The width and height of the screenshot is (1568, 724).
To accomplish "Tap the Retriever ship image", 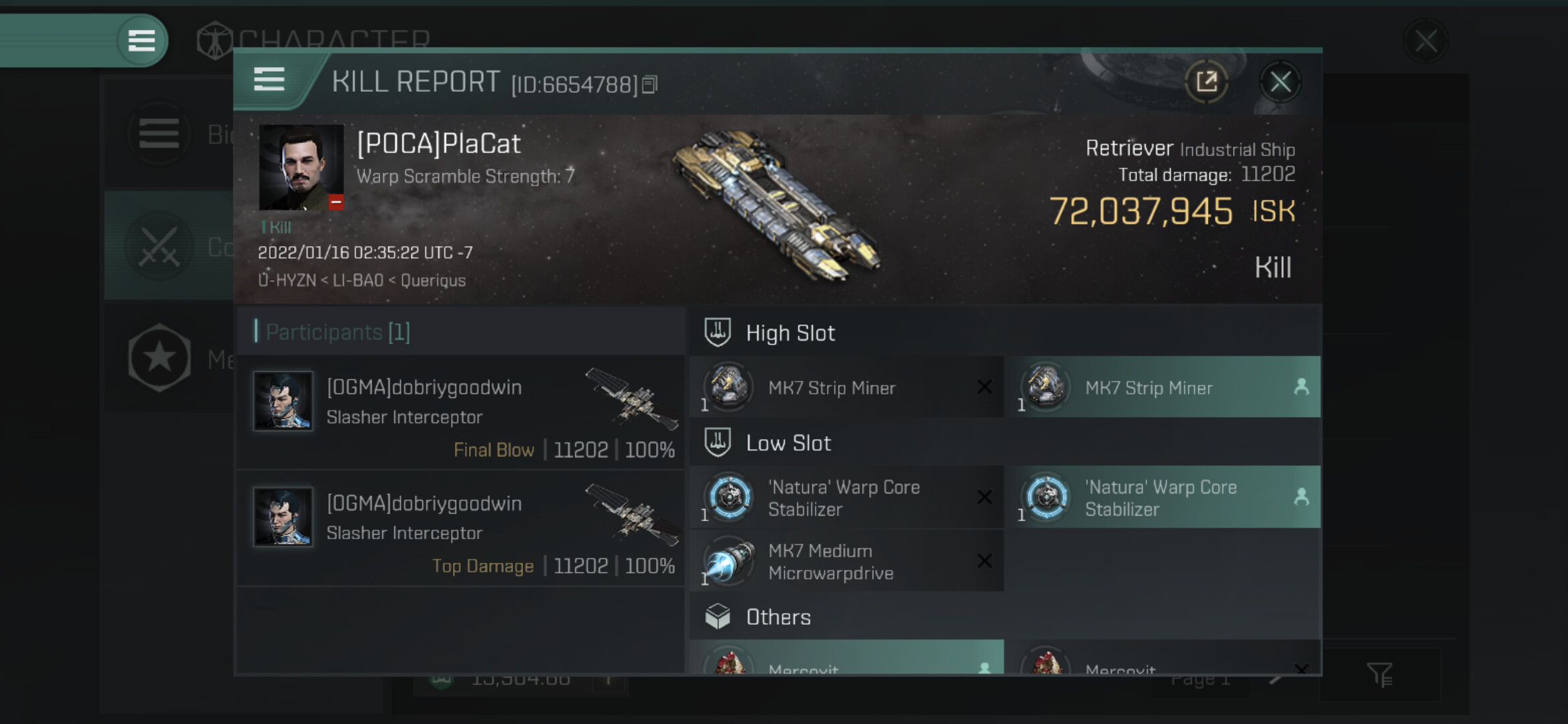I will [777, 206].
